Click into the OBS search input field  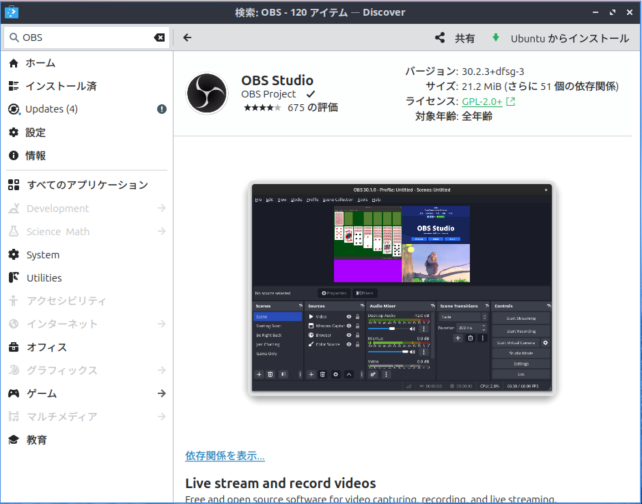point(87,38)
